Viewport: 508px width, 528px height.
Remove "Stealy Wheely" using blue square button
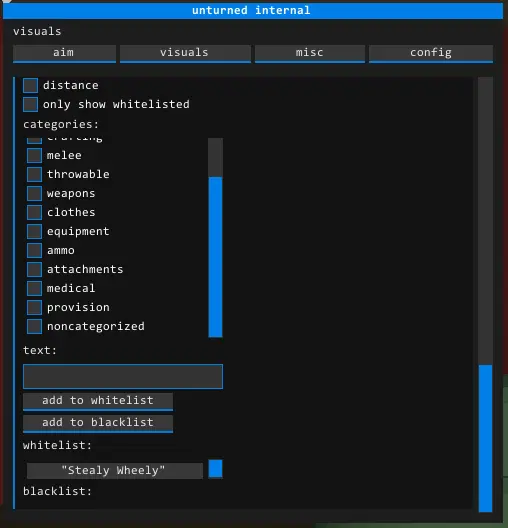(x=215, y=468)
